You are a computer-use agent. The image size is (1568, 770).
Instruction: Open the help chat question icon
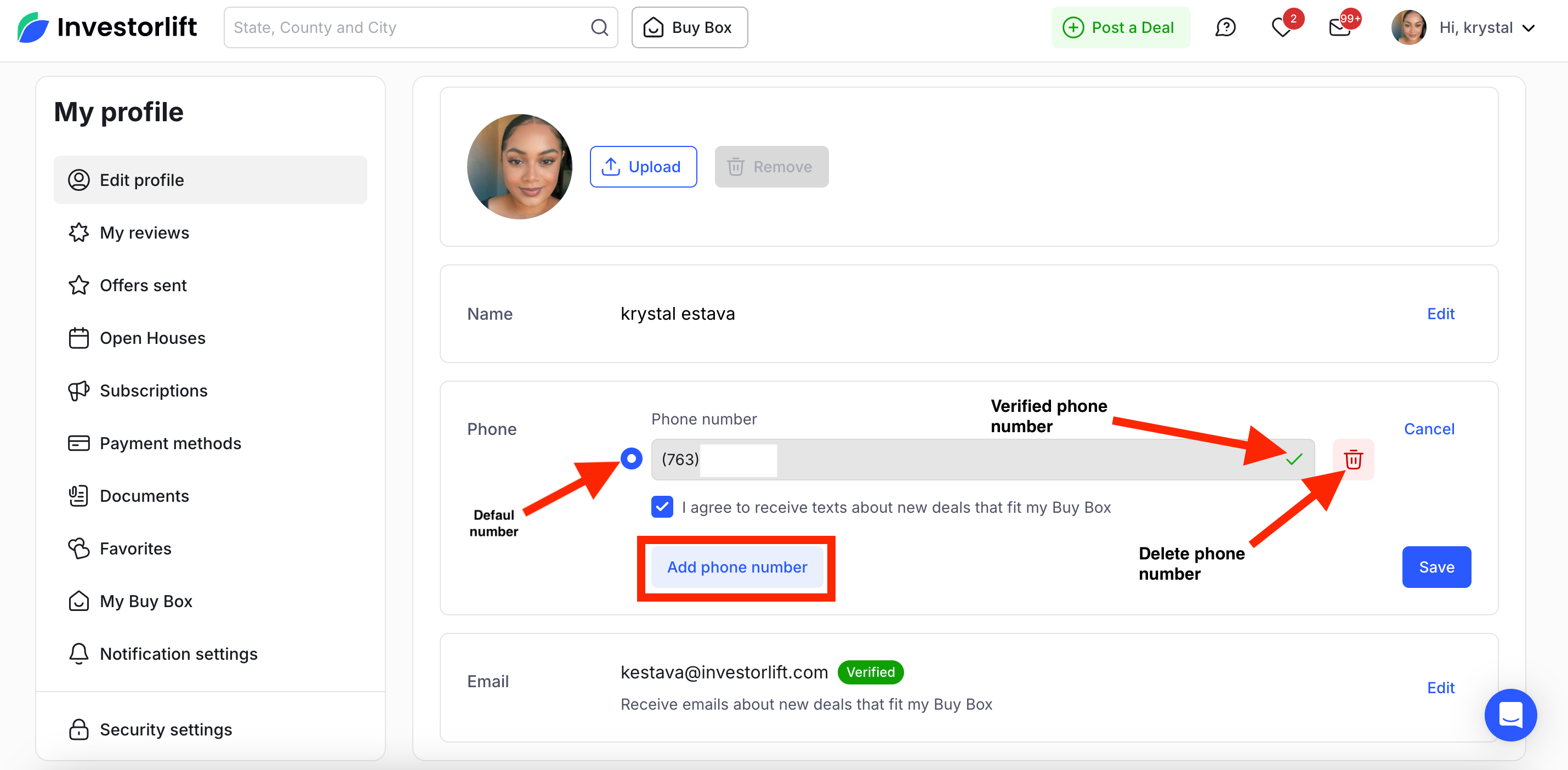(1225, 27)
